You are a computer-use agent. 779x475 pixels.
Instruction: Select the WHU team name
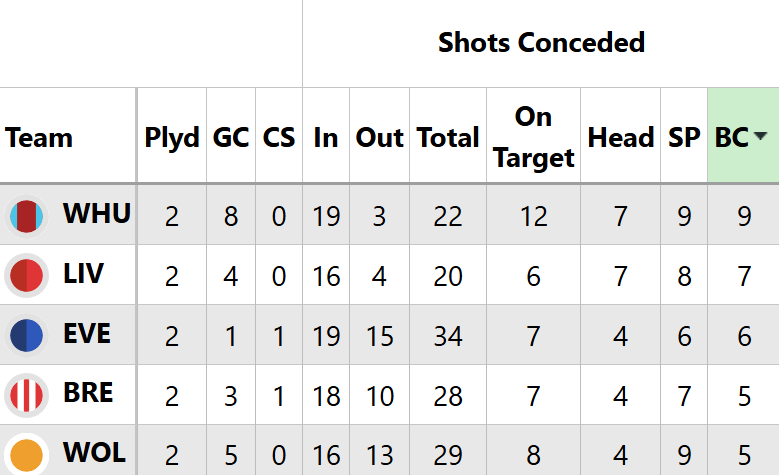97,214
